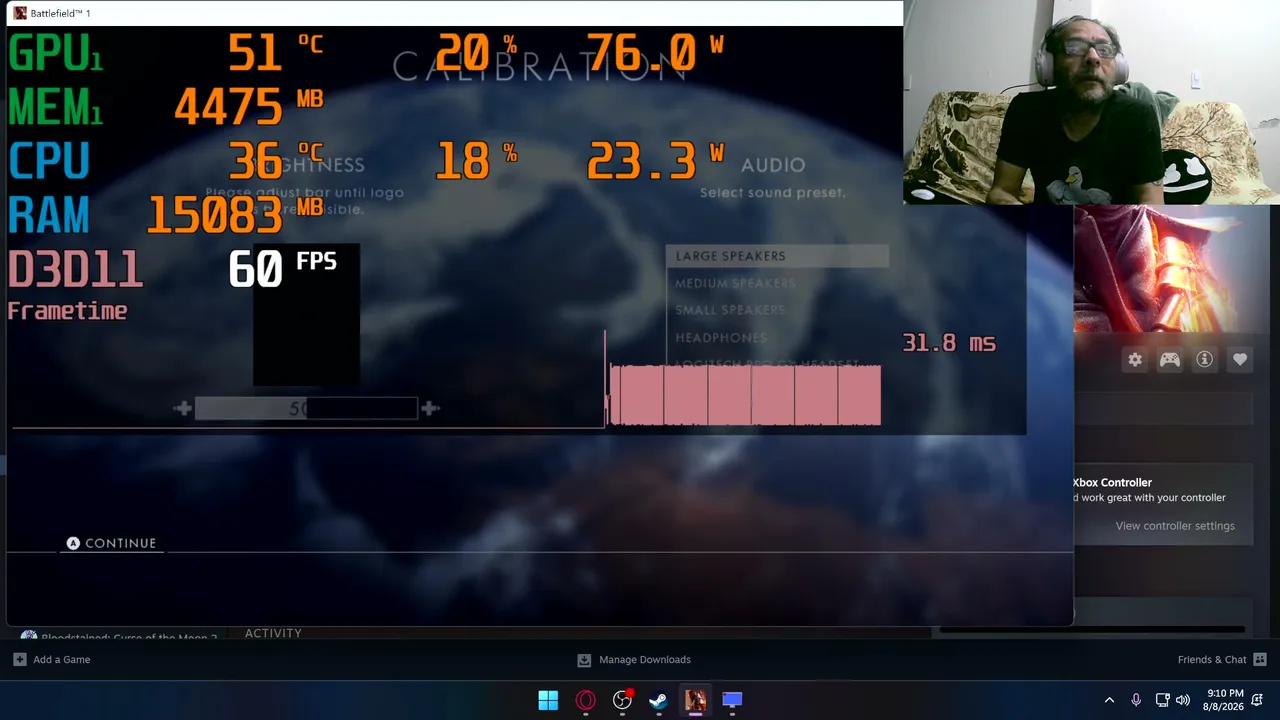This screenshot has height=720, width=1280.
Task: Click the microphone tray icon
Action: tap(1136, 700)
